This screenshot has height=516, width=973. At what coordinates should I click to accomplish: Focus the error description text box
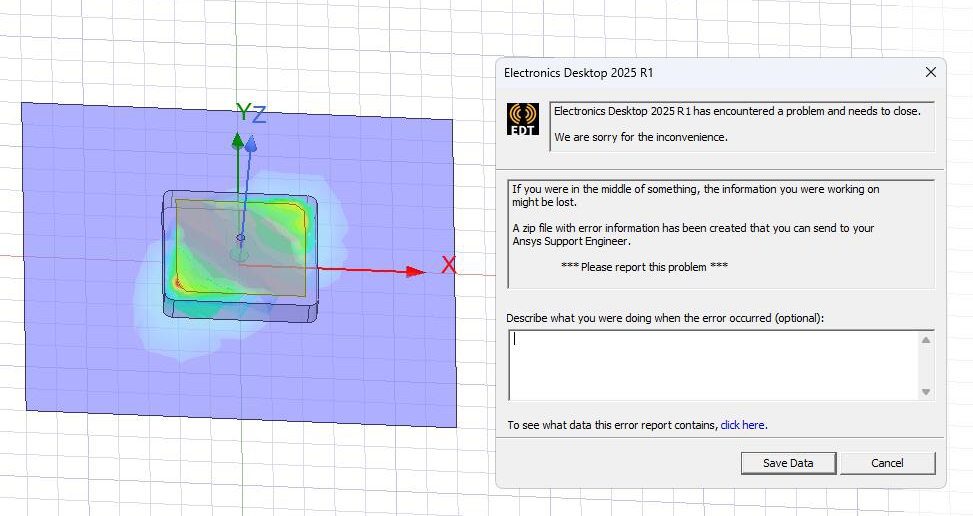point(712,365)
